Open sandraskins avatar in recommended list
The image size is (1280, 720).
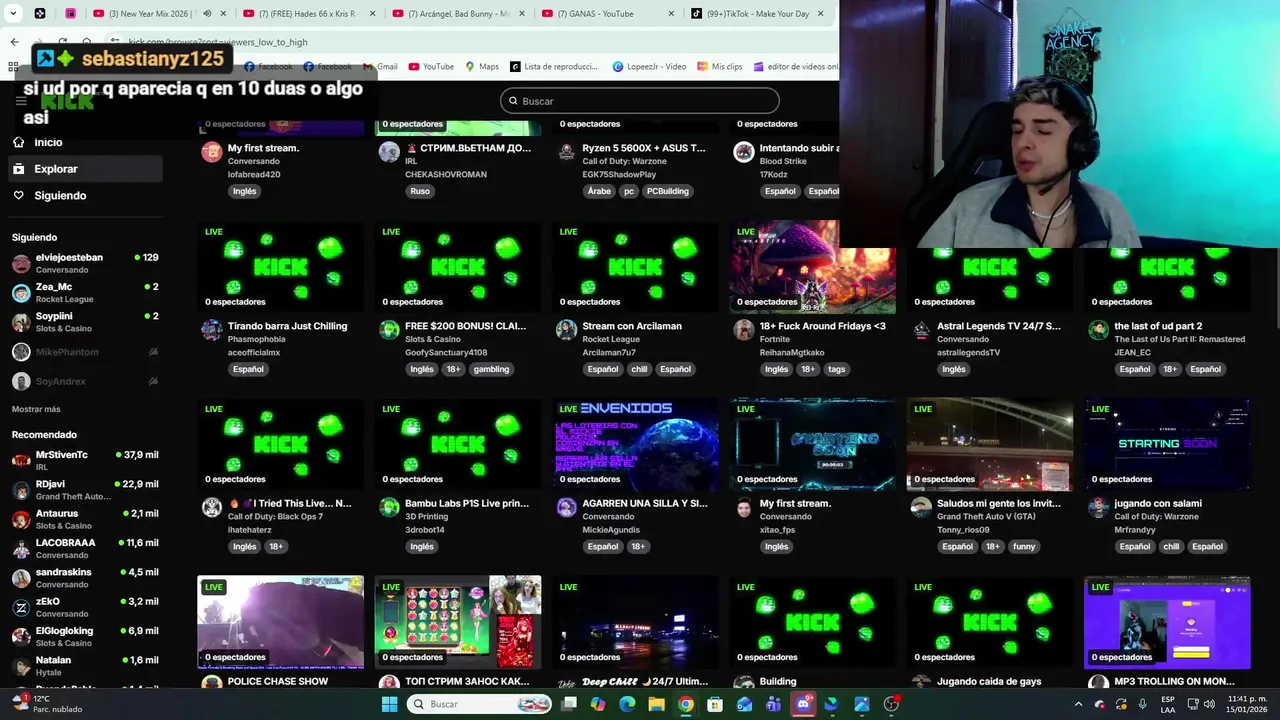tap(21, 578)
